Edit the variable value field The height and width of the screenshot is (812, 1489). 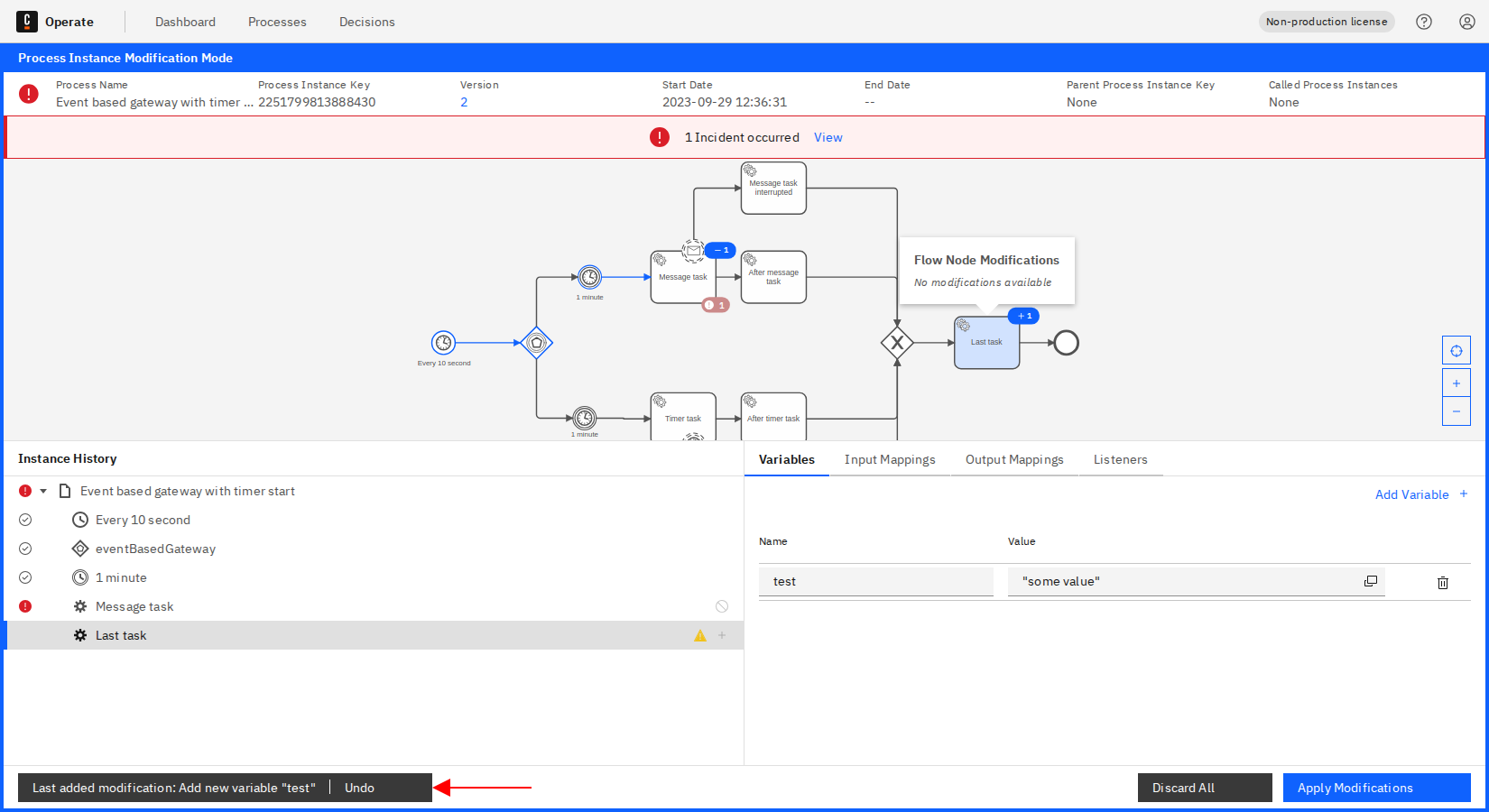(1182, 582)
